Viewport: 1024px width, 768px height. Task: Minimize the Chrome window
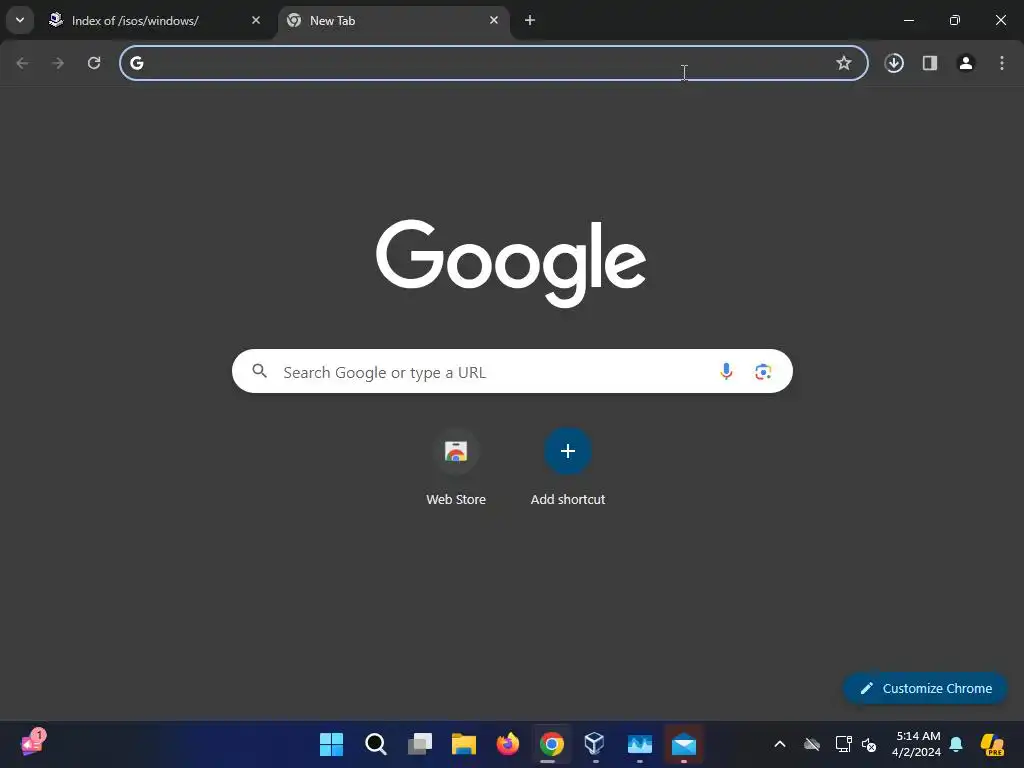tap(908, 20)
